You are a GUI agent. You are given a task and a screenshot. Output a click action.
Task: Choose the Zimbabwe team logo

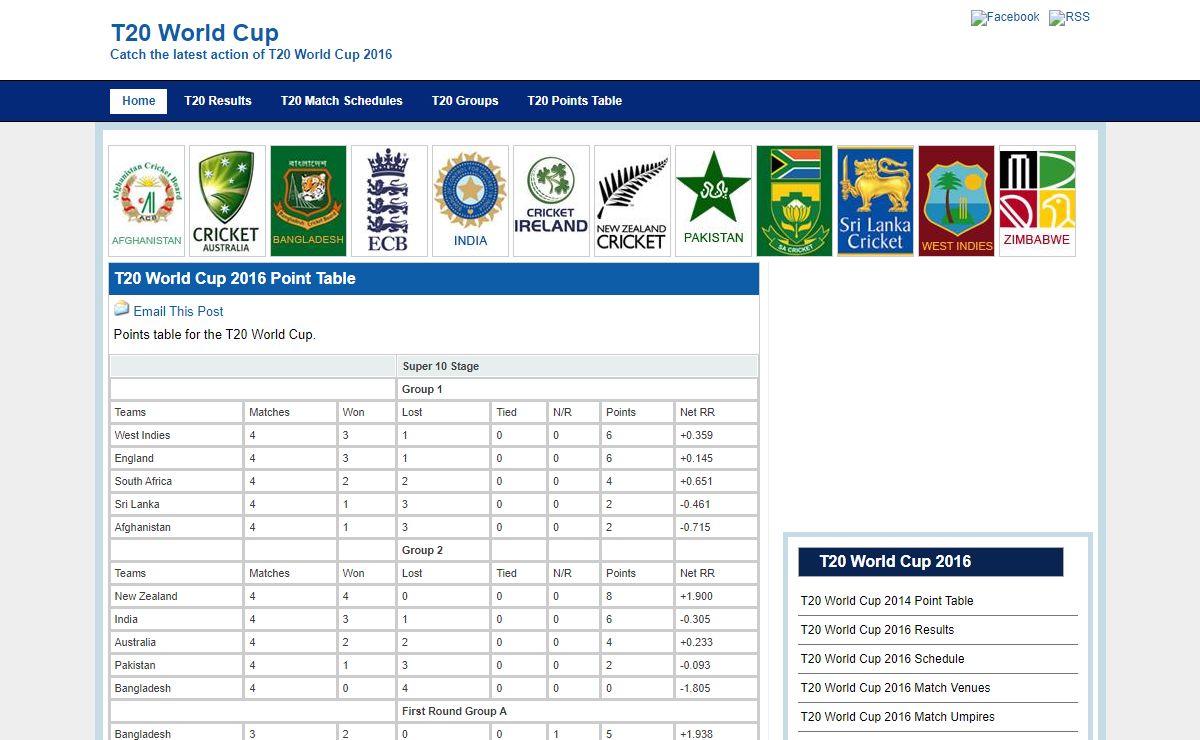(1037, 201)
